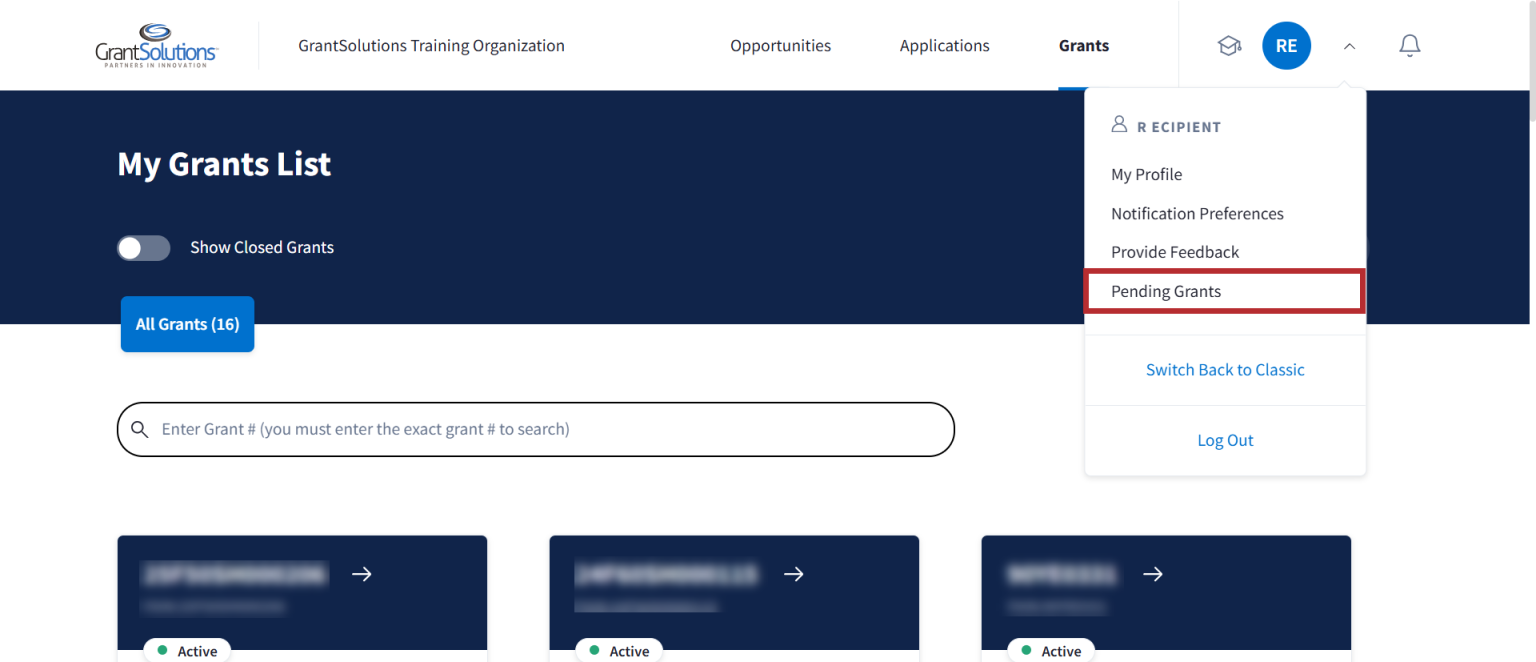The image size is (1536, 662).
Task: Select the All Grants (16) tab
Action: [x=187, y=324]
